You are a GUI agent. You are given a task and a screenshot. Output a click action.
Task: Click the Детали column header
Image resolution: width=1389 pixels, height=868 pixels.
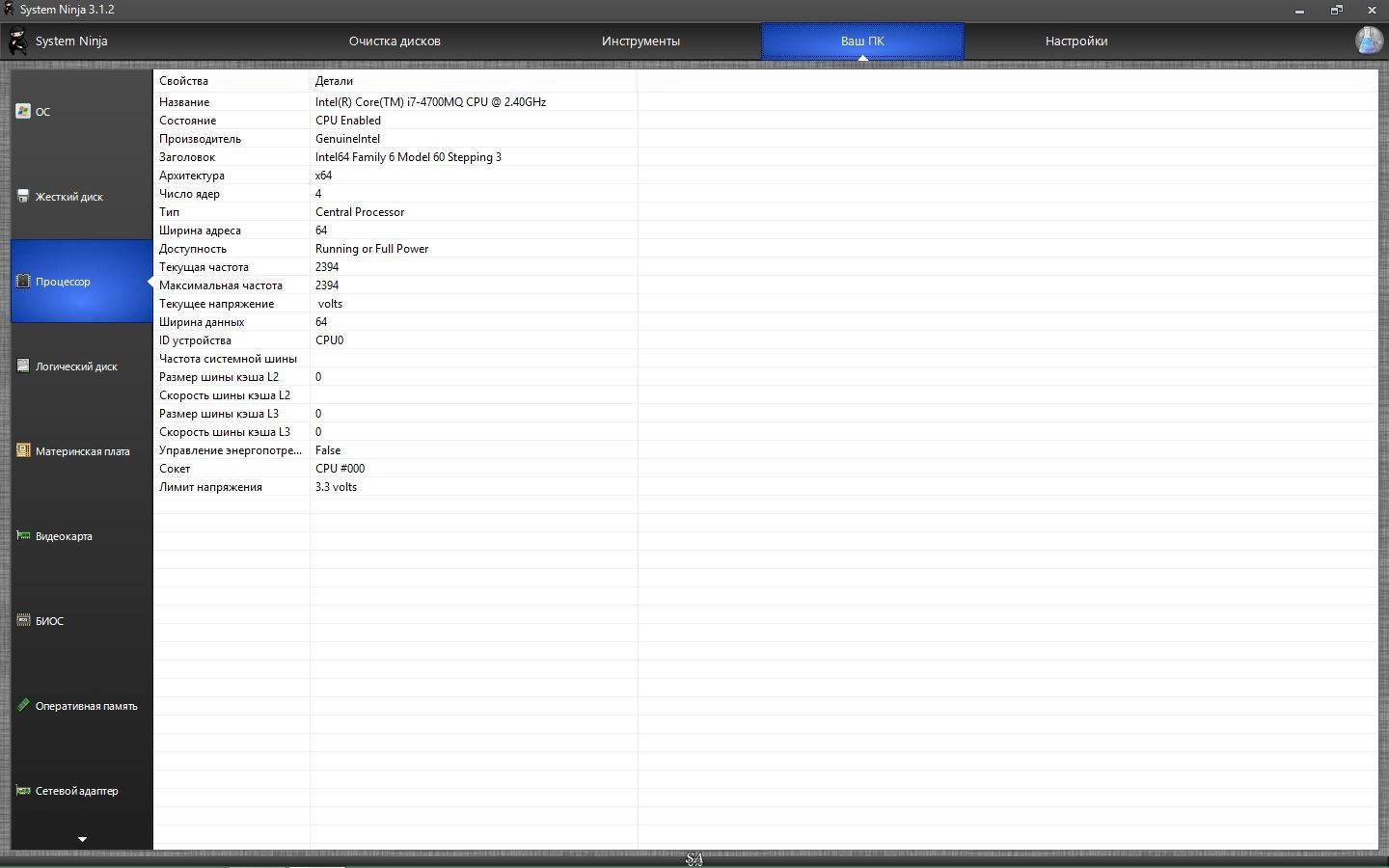(x=474, y=81)
